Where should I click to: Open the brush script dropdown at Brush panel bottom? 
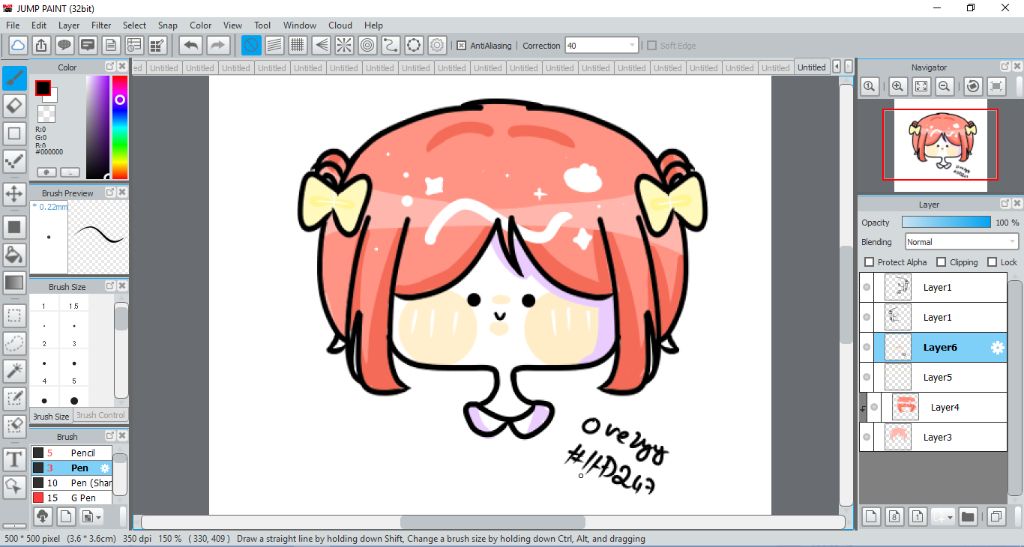tap(90, 516)
